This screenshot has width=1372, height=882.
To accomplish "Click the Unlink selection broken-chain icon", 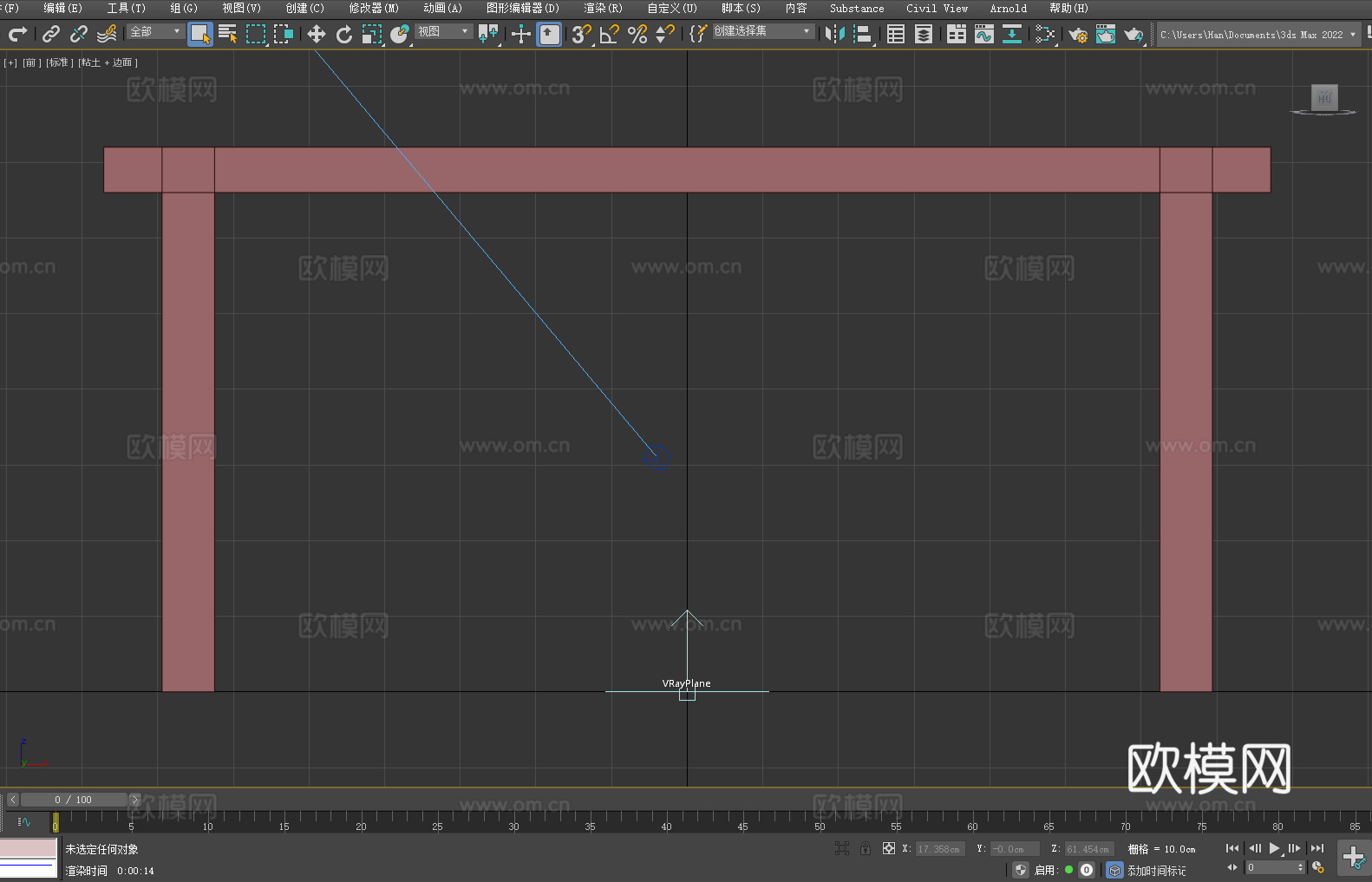I will pyautogui.click(x=79, y=34).
